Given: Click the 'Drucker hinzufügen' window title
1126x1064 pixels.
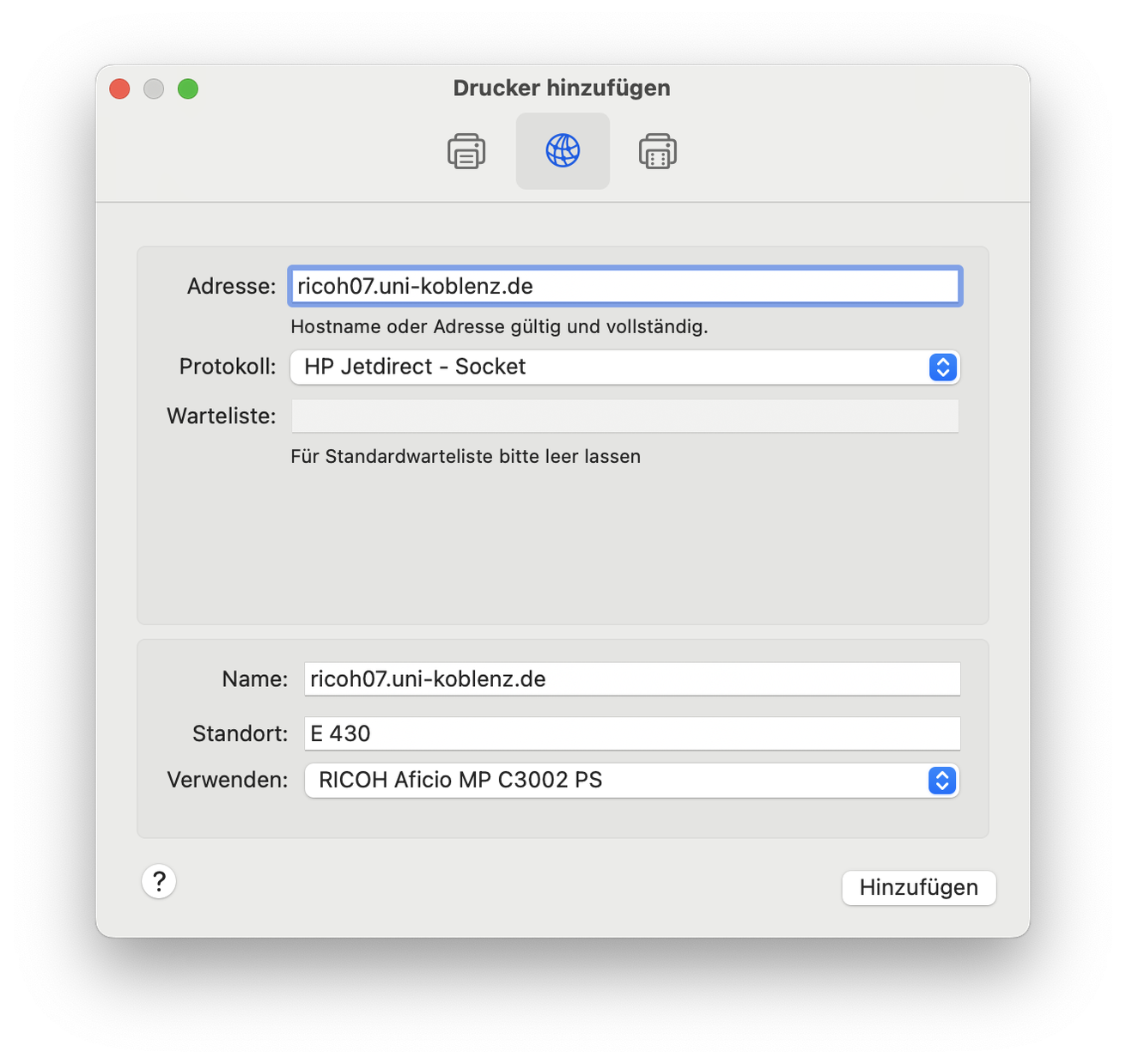Looking at the screenshot, I should pyautogui.click(x=562, y=88).
